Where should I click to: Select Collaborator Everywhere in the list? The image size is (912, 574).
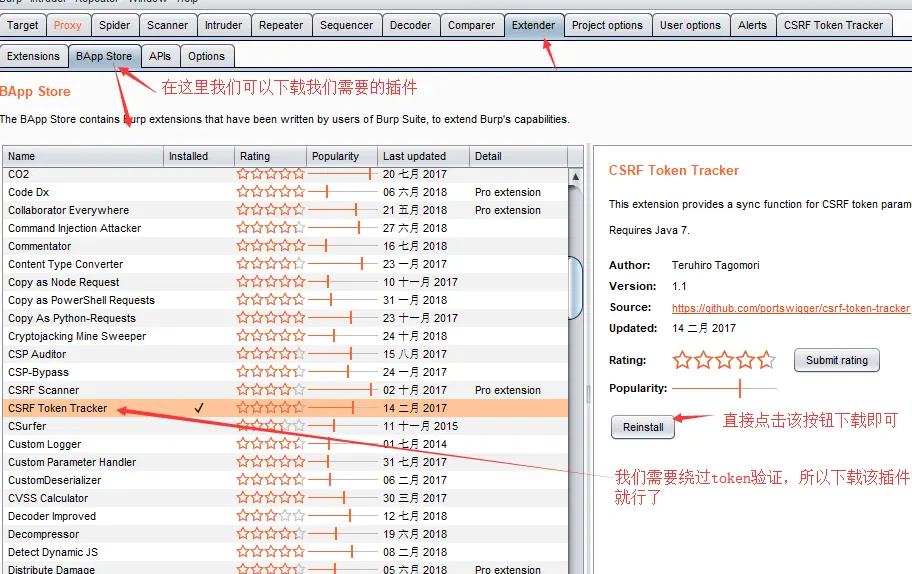click(x=285, y=210)
